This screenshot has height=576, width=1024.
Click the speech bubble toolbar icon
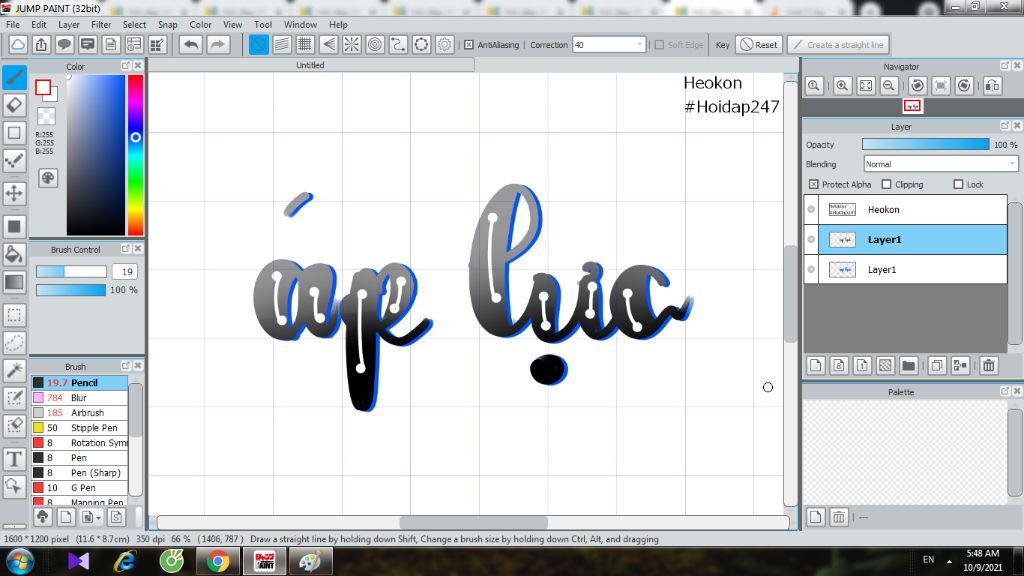(x=64, y=44)
